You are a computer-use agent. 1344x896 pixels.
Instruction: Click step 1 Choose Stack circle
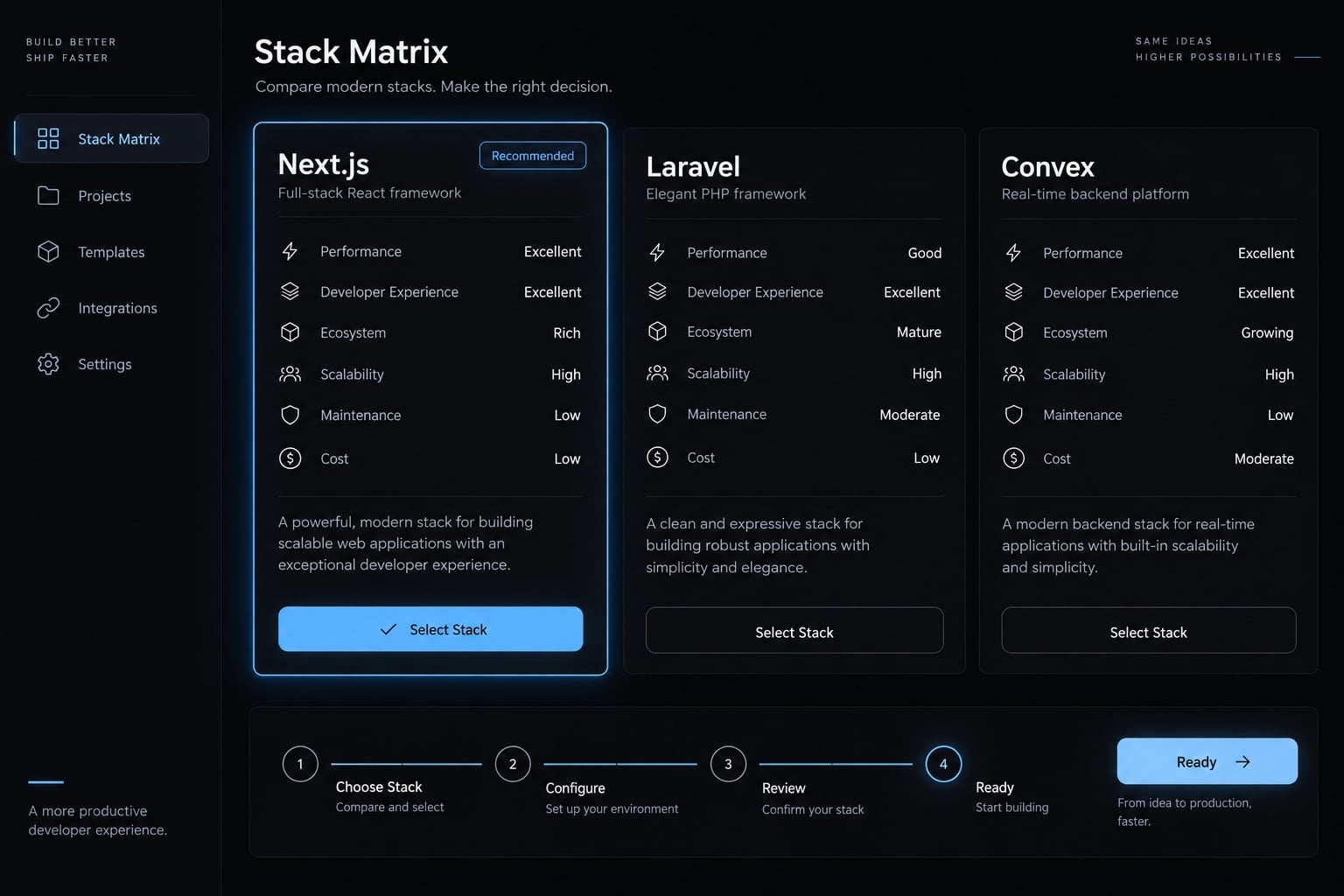coord(300,764)
